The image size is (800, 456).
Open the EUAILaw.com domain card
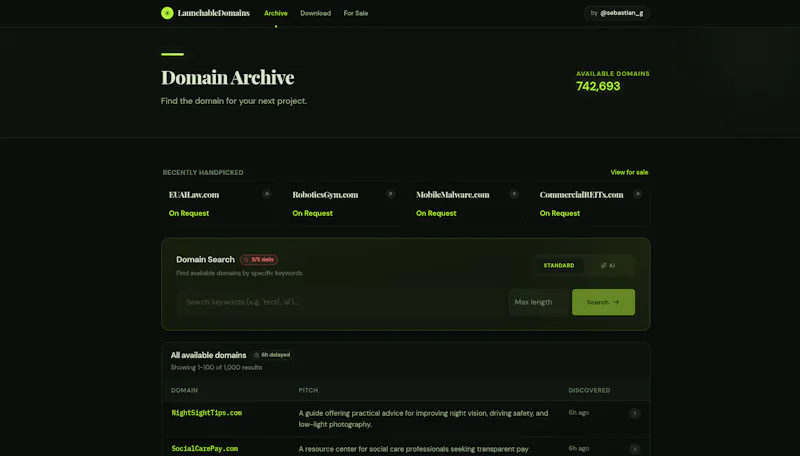click(220, 204)
